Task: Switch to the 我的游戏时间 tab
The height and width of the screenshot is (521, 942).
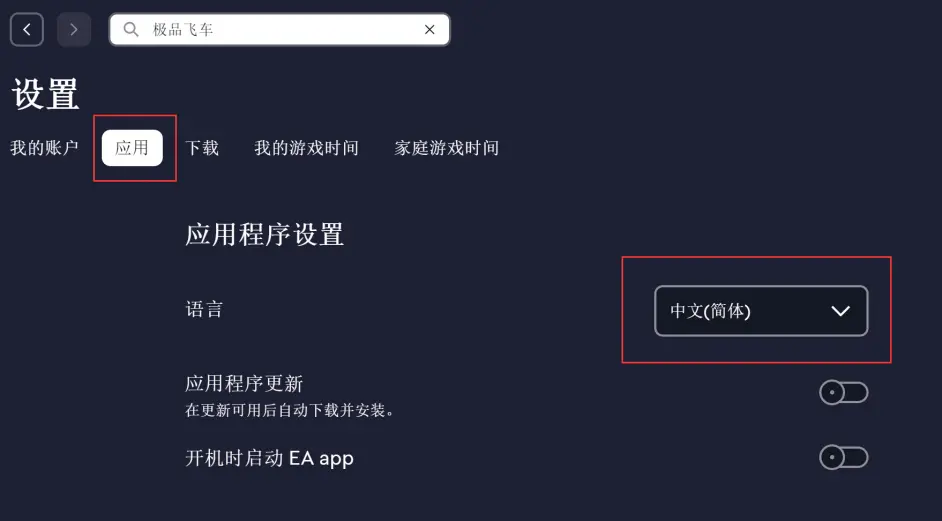Action: pos(306,148)
